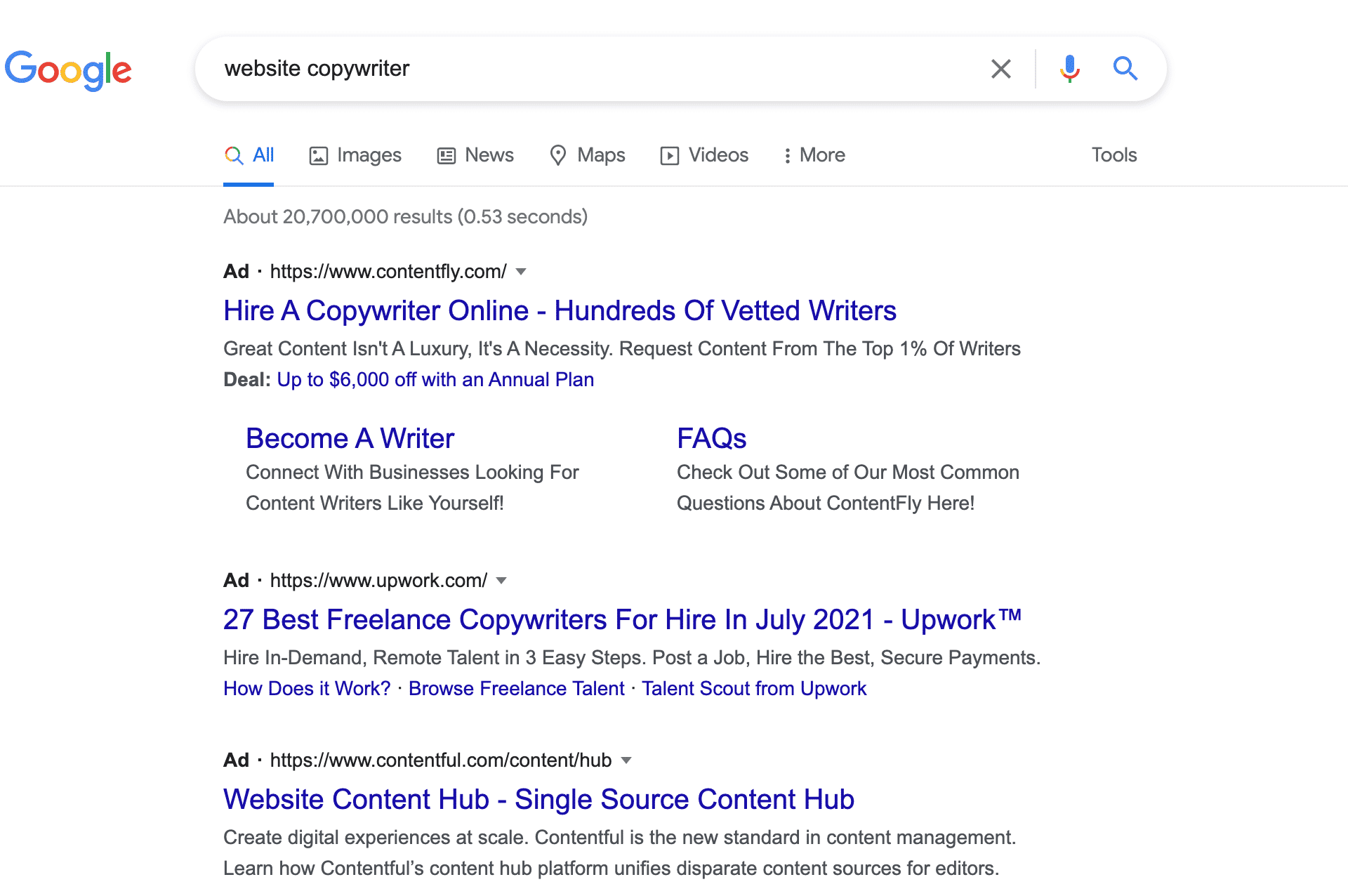Screen dimensions: 1348x896
Task: Click the Tools menu item
Action: [x=1114, y=154]
